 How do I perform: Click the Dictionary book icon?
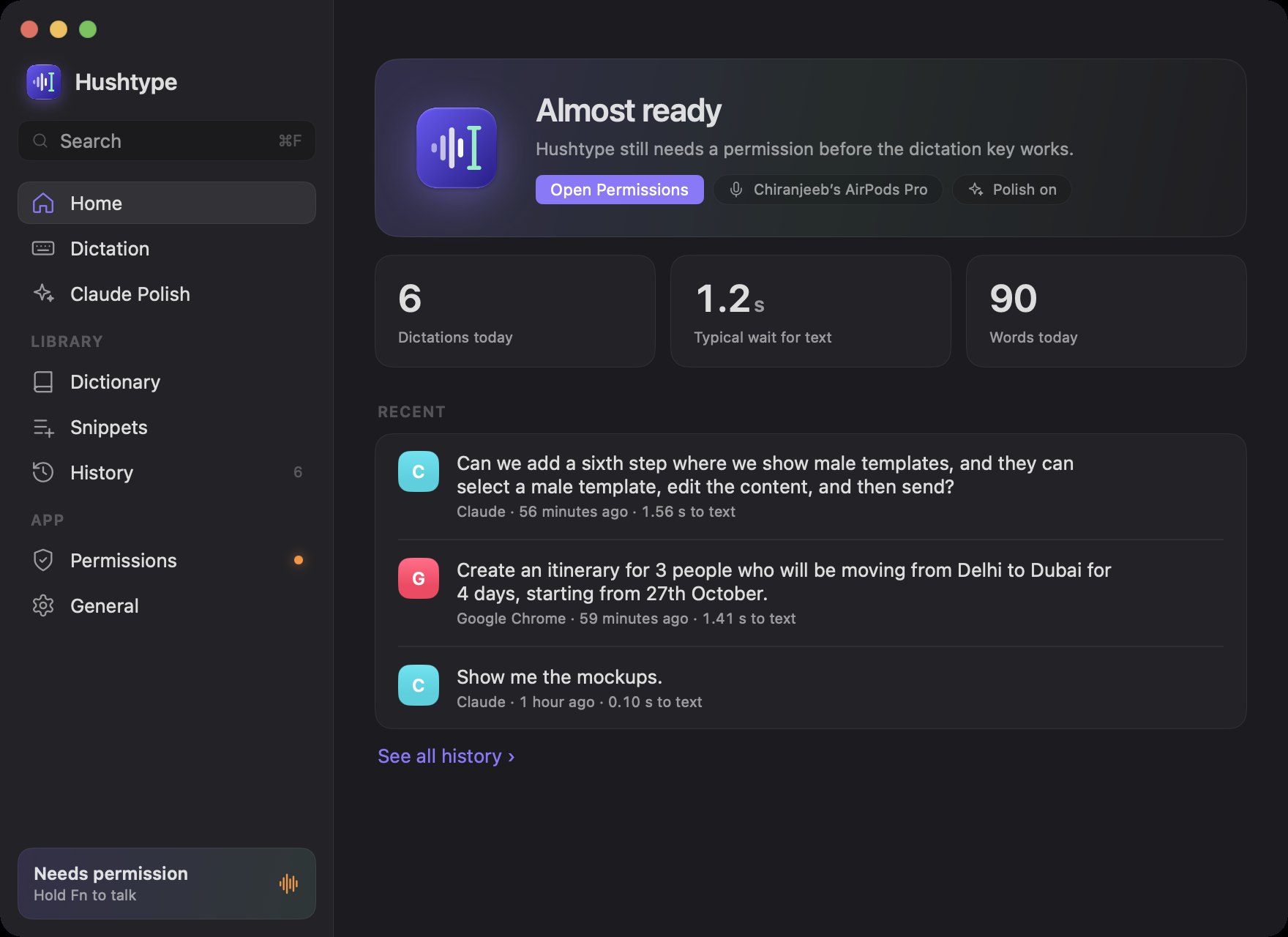coord(43,381)
